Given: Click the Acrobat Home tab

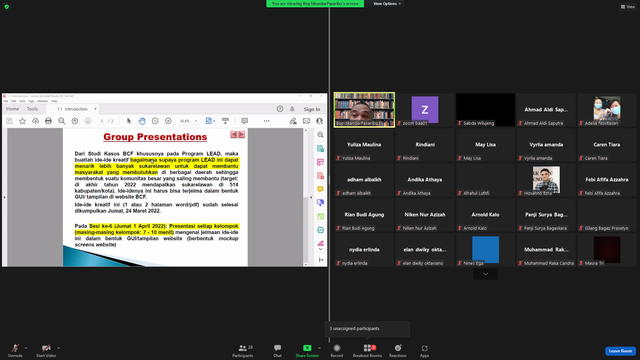Looking at the screenshot, I should coord(12,109).
